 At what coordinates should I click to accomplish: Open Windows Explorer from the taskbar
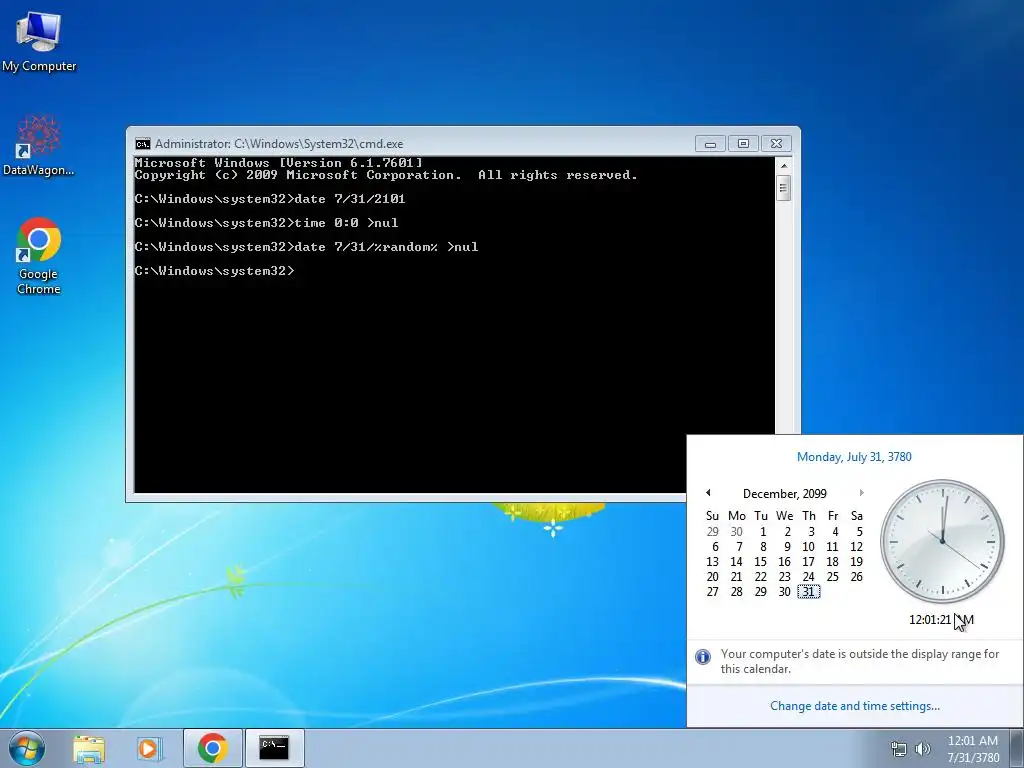[89, 748]
